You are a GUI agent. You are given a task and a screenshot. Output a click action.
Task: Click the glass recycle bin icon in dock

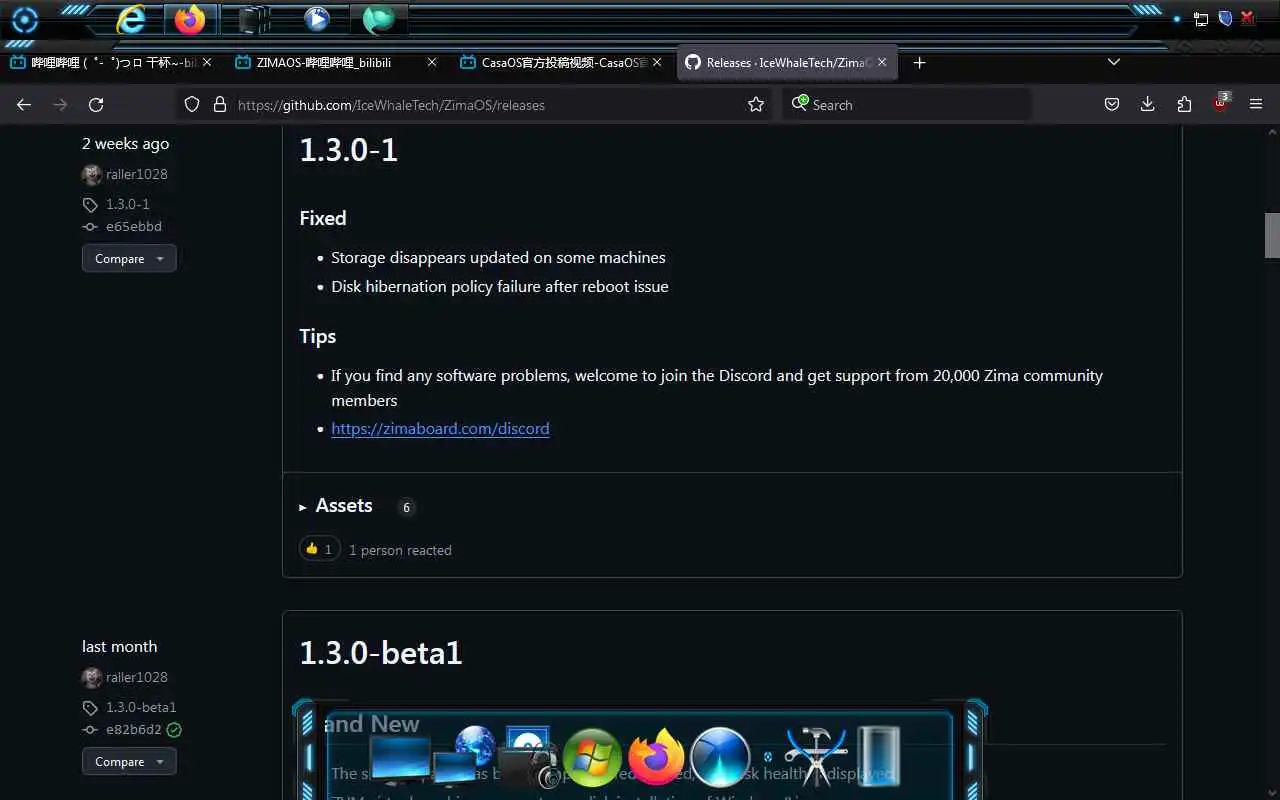(x=878, y=756)
